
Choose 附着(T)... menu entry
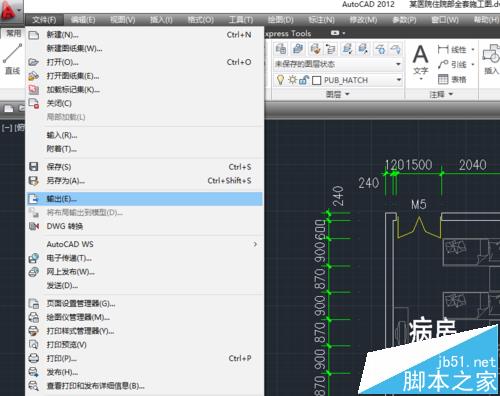(144, 149)
